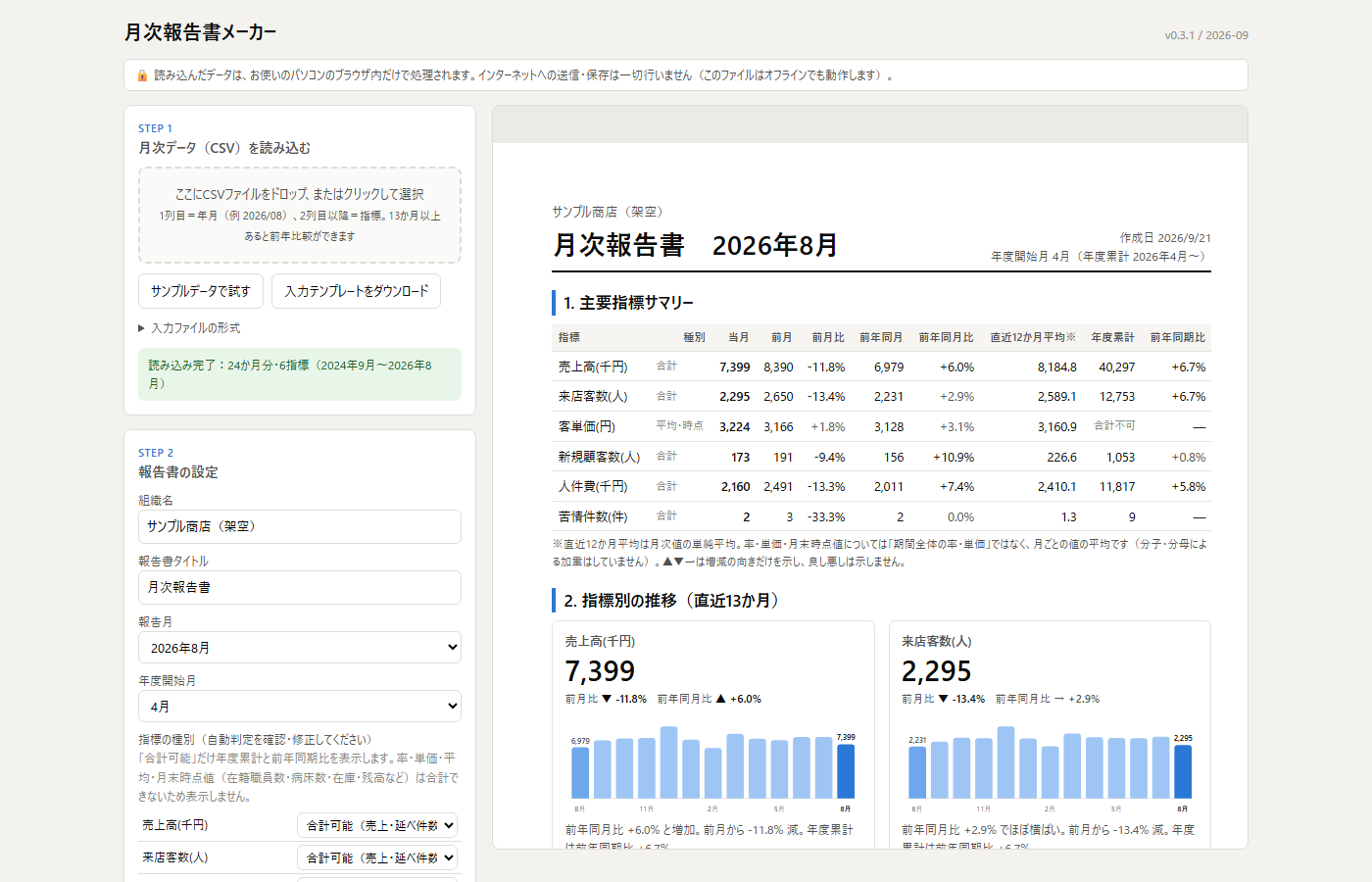
Task: Click the report heading 月次報告書 2026年8月
Action: coord(696,245)
